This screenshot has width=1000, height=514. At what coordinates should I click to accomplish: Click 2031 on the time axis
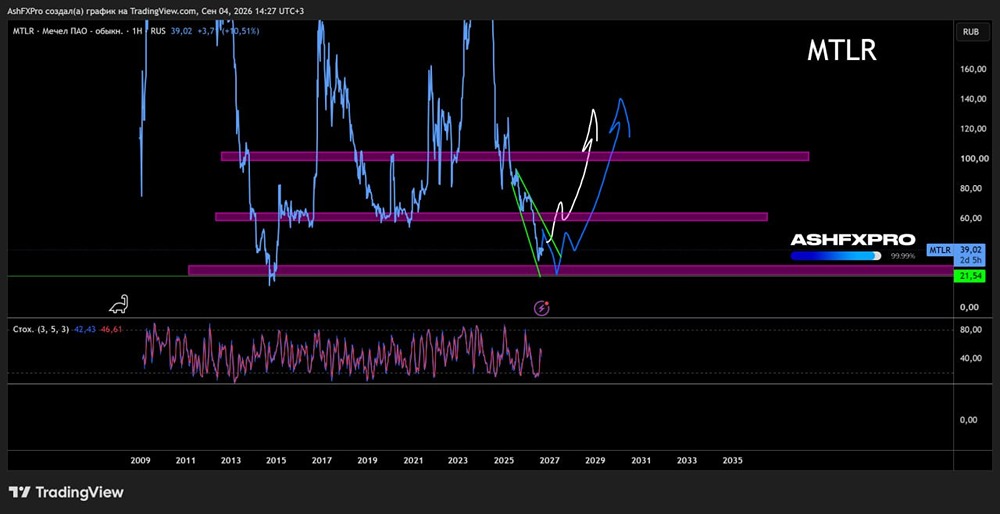tap(641, 460)
